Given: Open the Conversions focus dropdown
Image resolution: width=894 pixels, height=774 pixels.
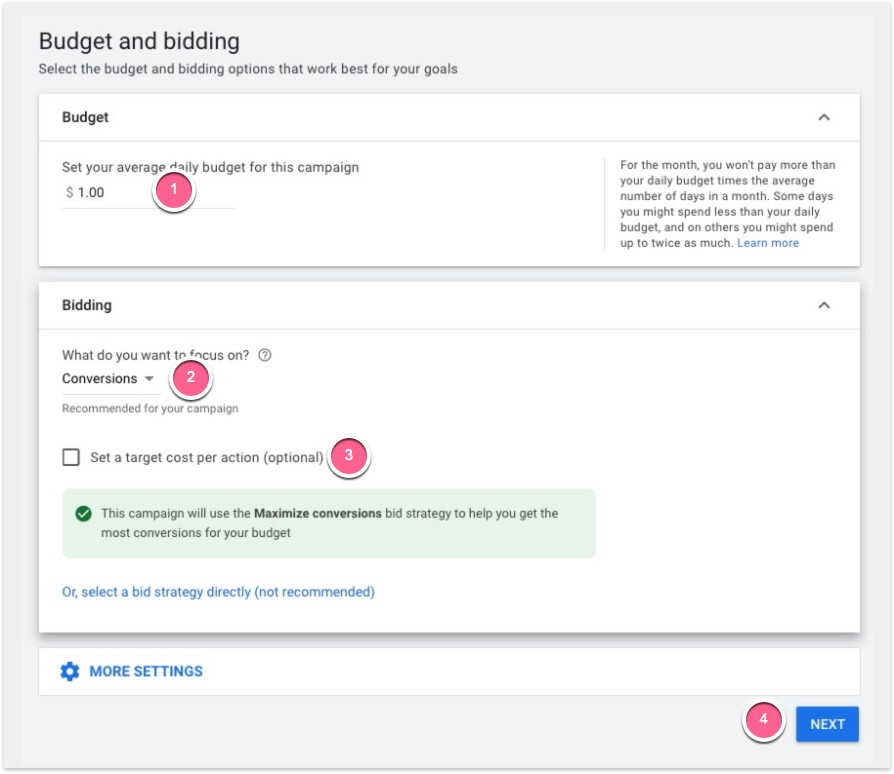Looking at the screenshot, I should point(108,379).
